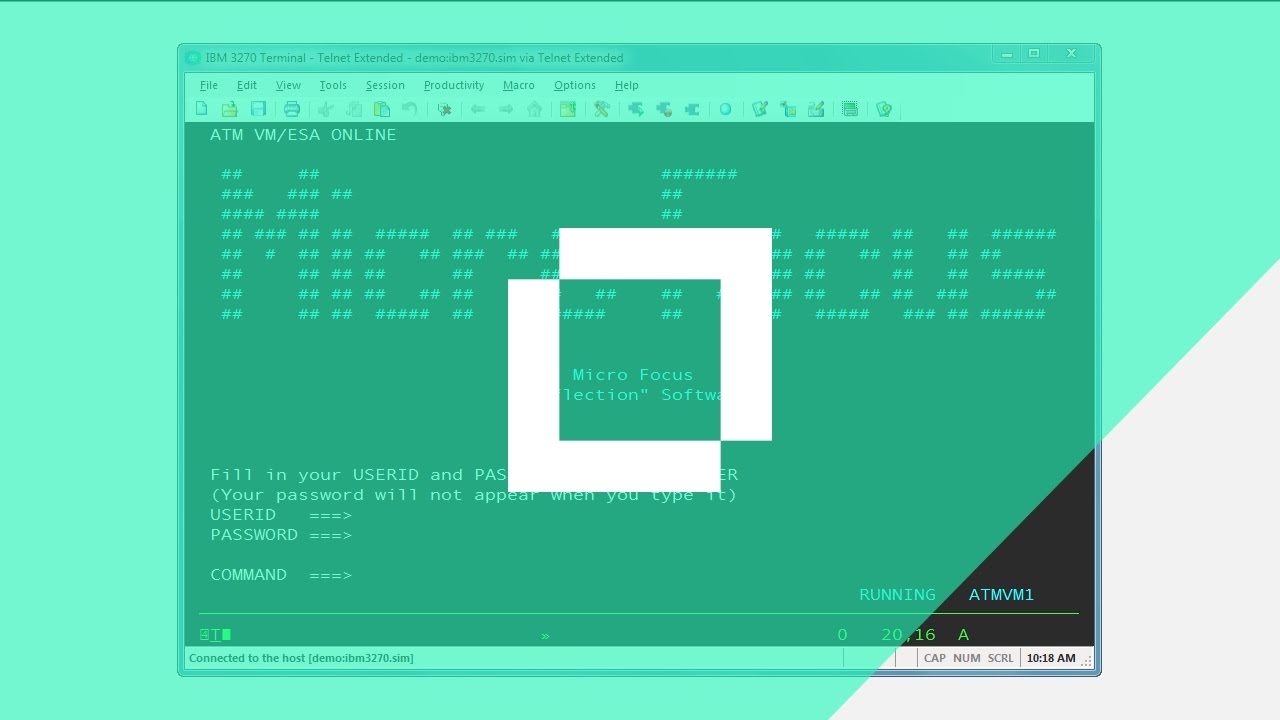Image resolution: width=1280 pixels, height=720 pixels.
Task: Click the shield icon at the toolbar's right end
Action: tap(884, 109)
